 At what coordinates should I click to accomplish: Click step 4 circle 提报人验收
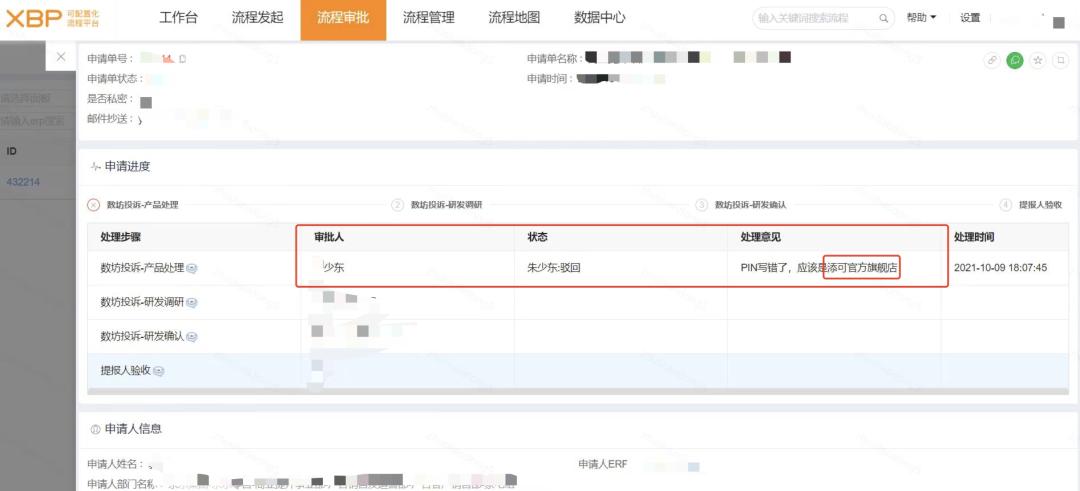[x=1006, y=205]
